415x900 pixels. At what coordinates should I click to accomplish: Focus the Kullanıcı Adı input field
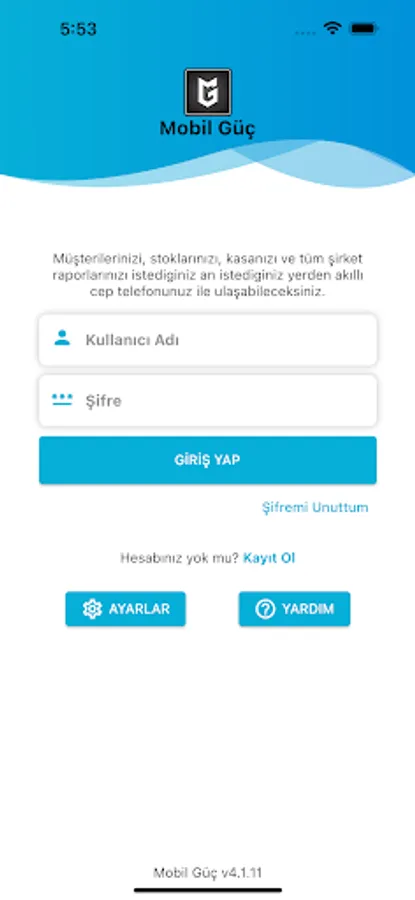[208, 340]
